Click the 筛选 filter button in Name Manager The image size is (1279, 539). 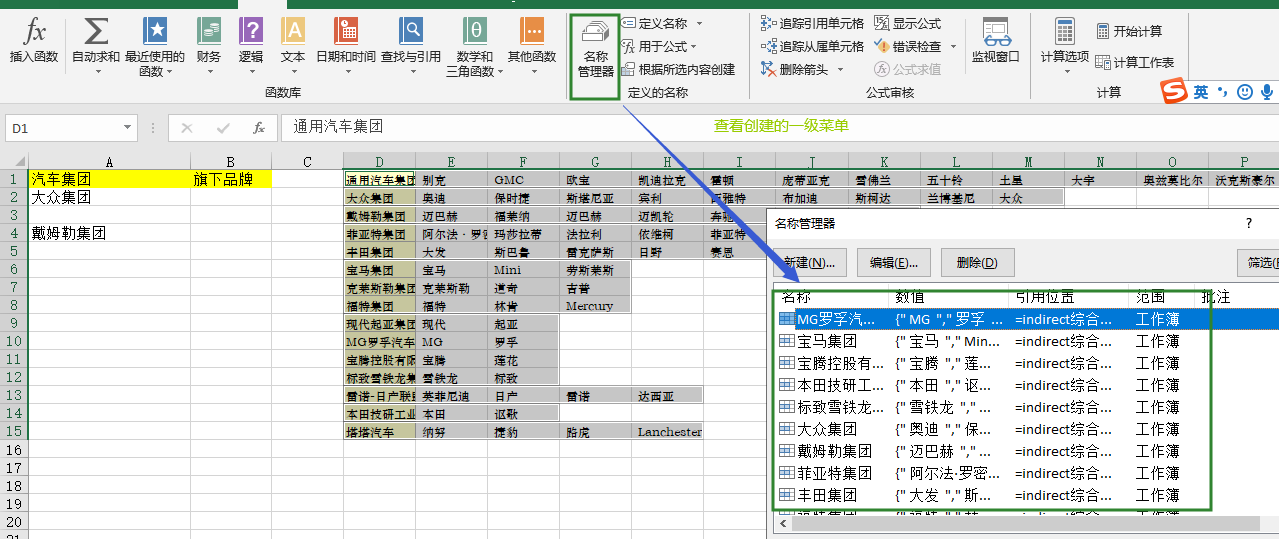pyautogui.click(x=1258, y=262)
